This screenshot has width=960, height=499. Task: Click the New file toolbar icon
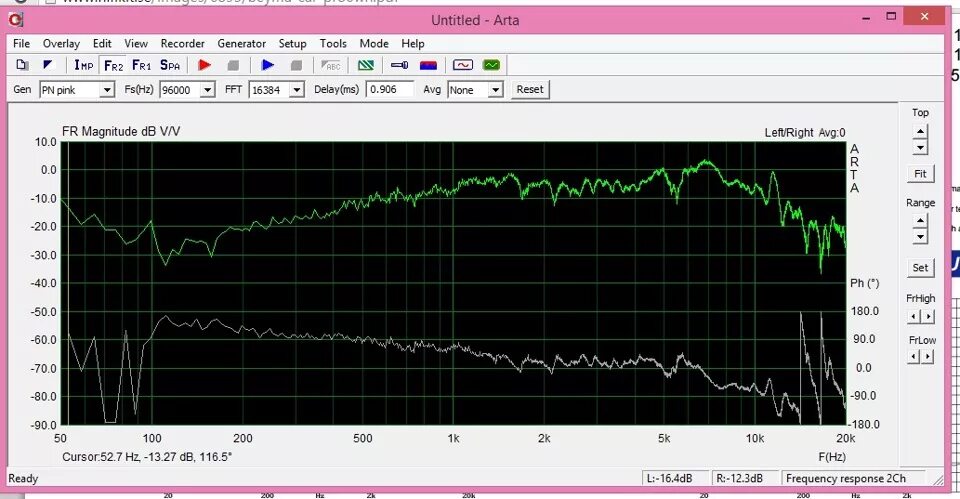pos(22,65)
